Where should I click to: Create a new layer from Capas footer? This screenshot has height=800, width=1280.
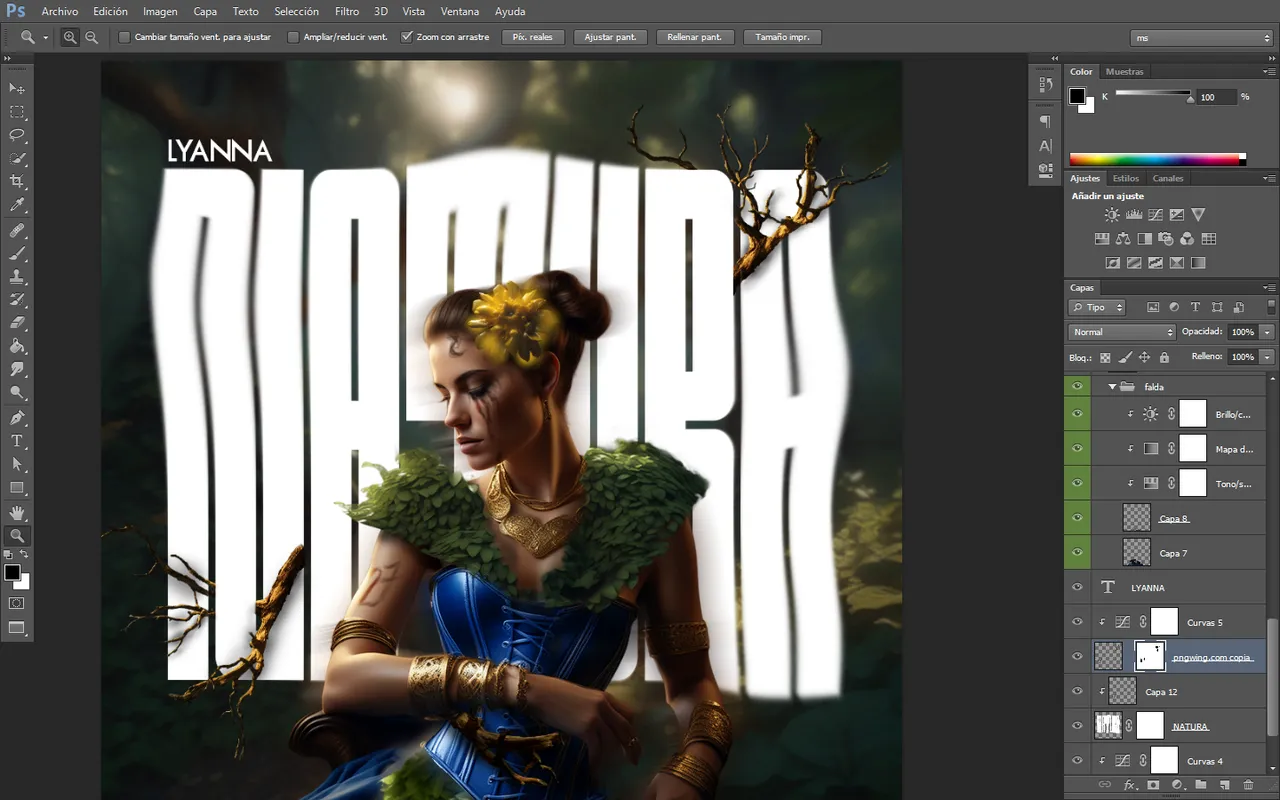coord(1225,785)
